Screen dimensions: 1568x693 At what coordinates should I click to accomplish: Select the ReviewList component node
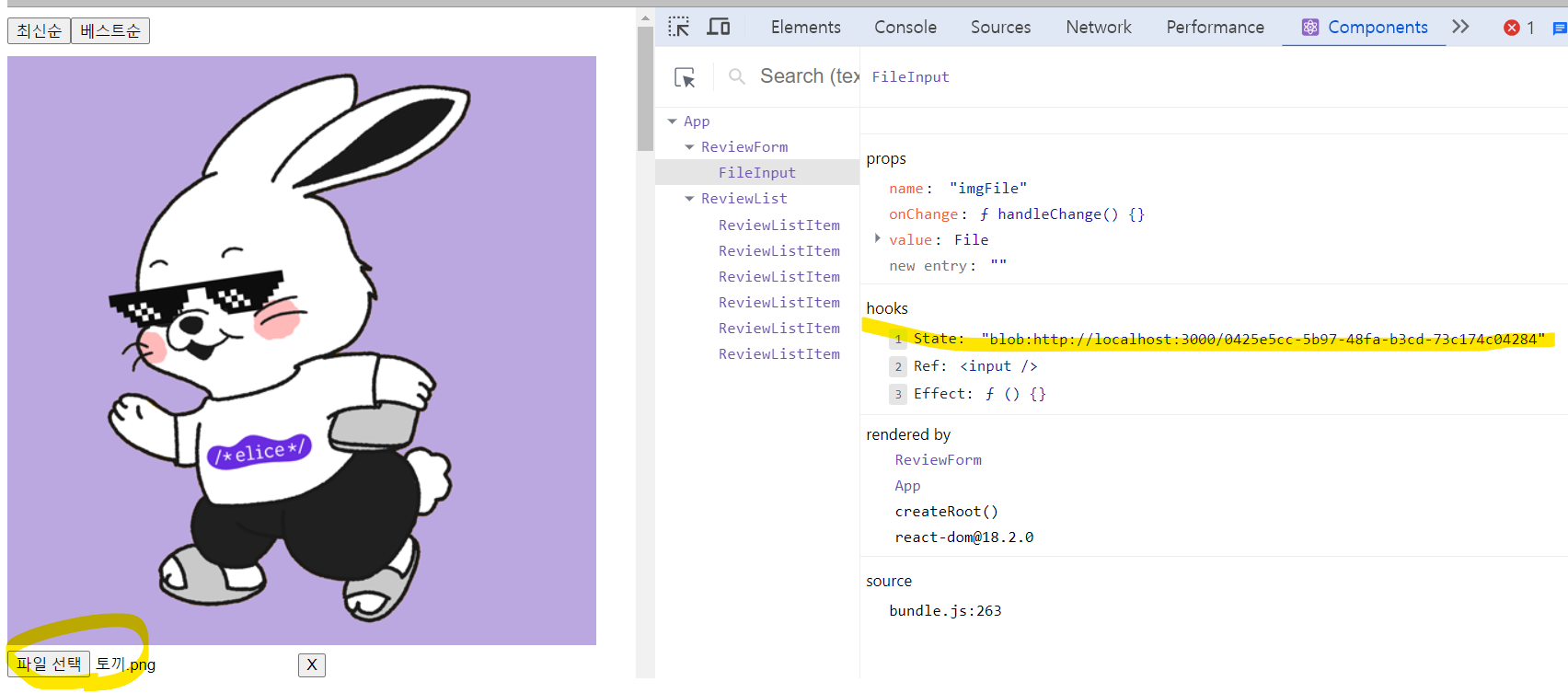point(744,199)
